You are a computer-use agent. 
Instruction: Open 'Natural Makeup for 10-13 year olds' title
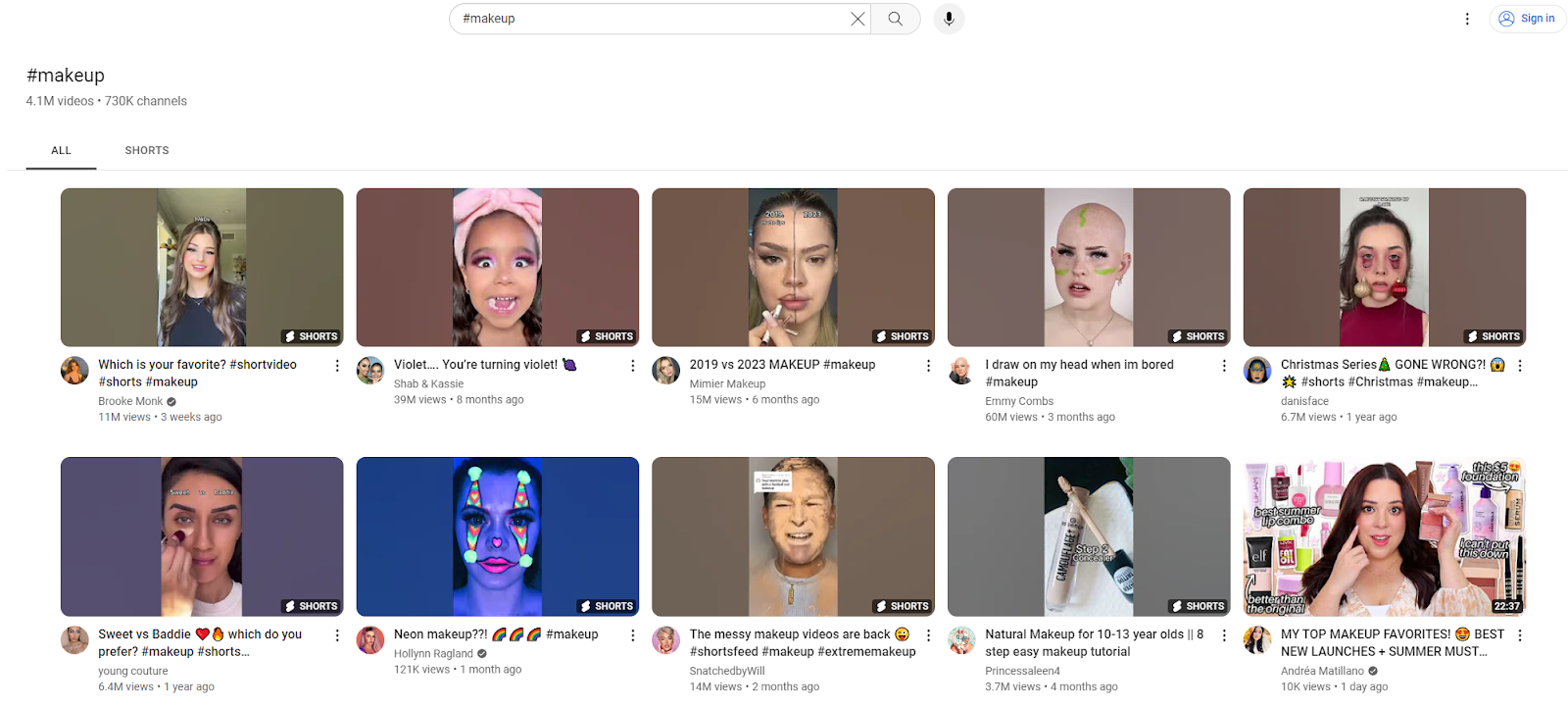[x=1094, y=643]
